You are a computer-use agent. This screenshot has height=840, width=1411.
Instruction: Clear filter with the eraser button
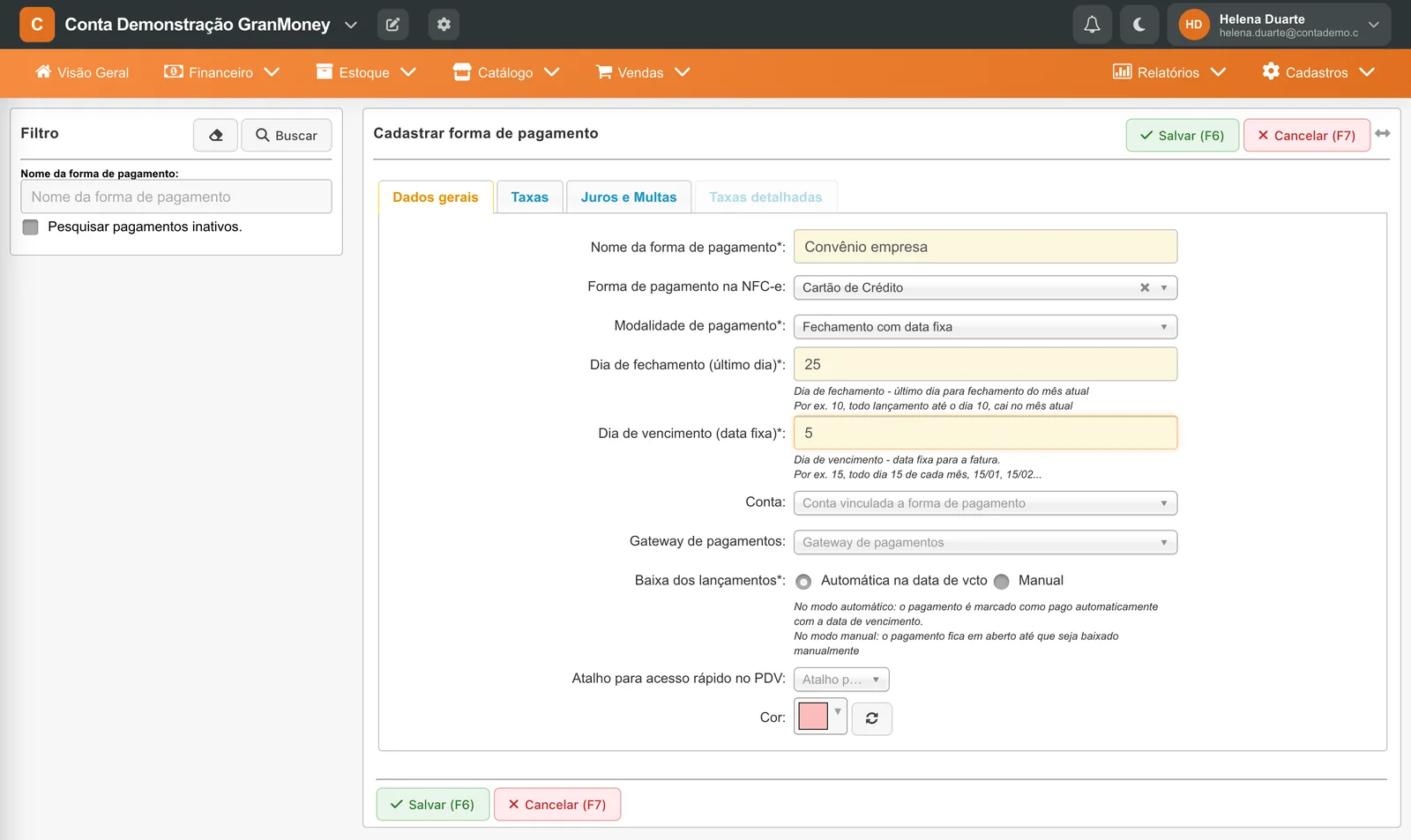215,135
